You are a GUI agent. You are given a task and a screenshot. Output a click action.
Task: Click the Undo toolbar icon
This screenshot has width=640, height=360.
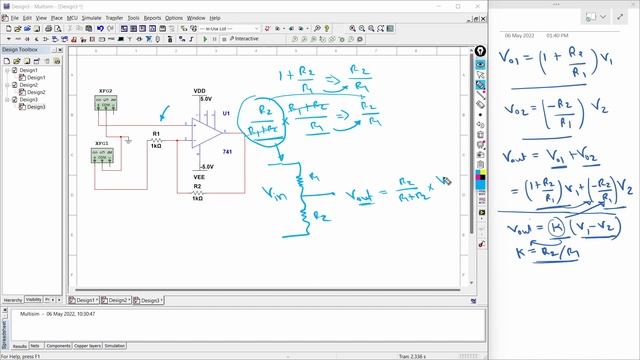(x=100, y=29)
